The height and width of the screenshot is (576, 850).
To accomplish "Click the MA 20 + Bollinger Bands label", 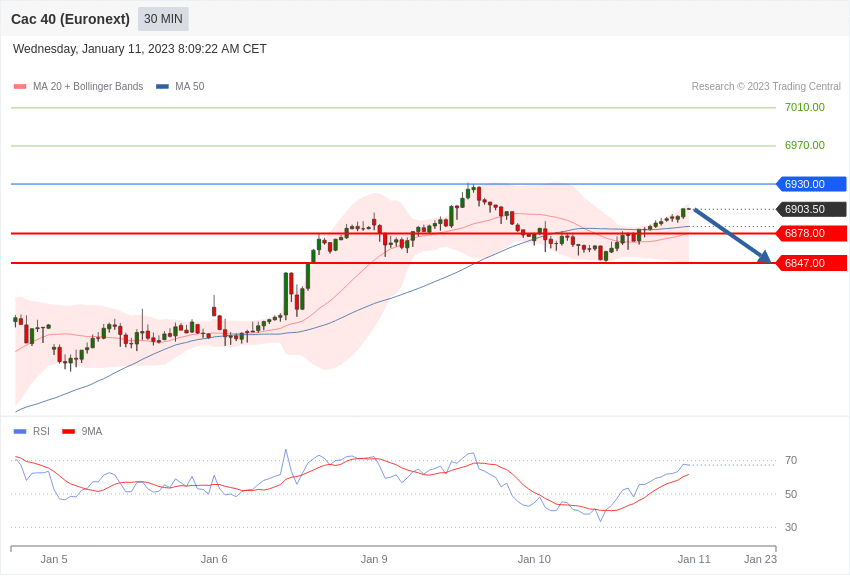I will pyautogui.click(x=88, y=87).
